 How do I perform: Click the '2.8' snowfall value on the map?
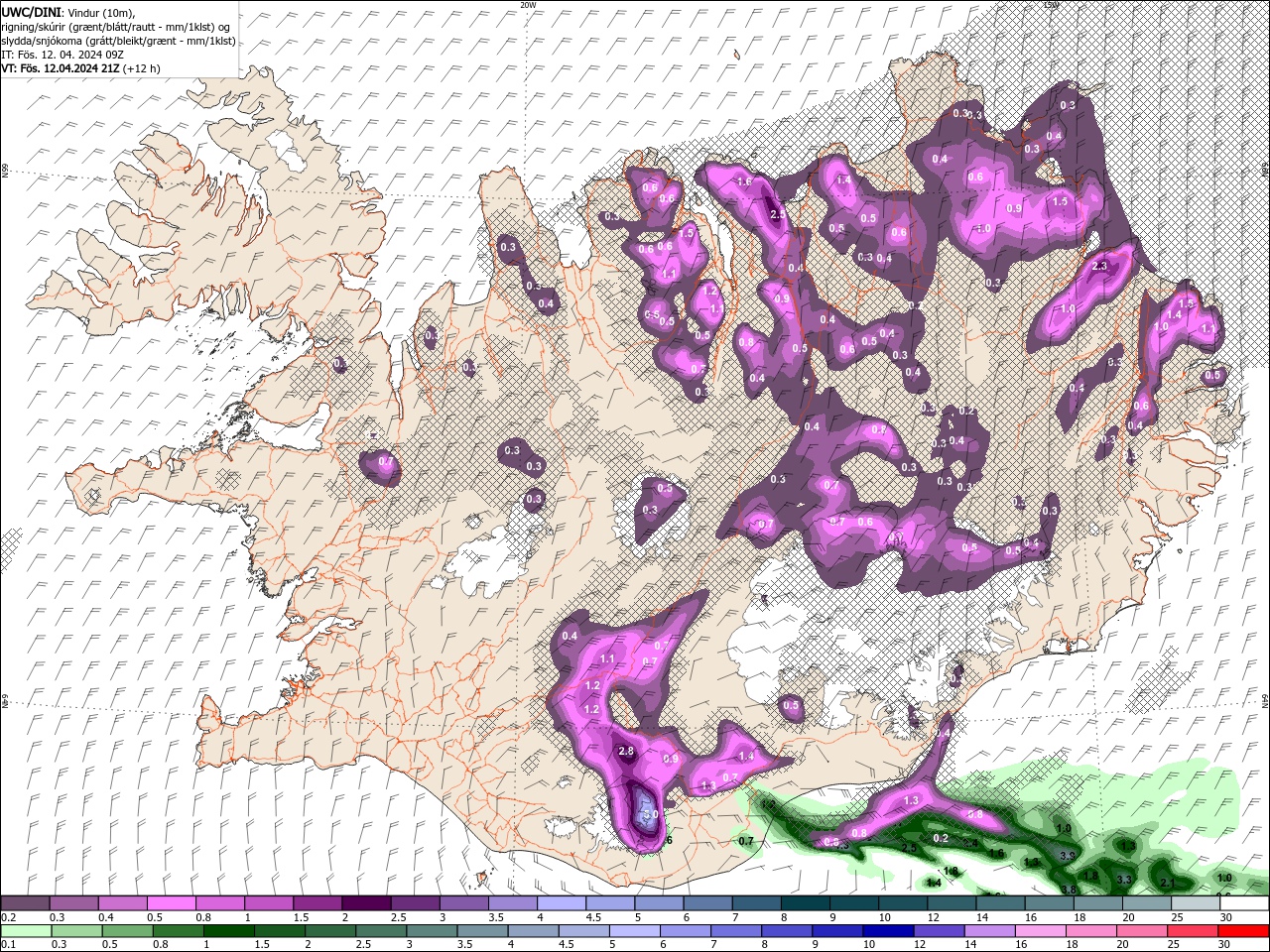click(x=626, y=752)
